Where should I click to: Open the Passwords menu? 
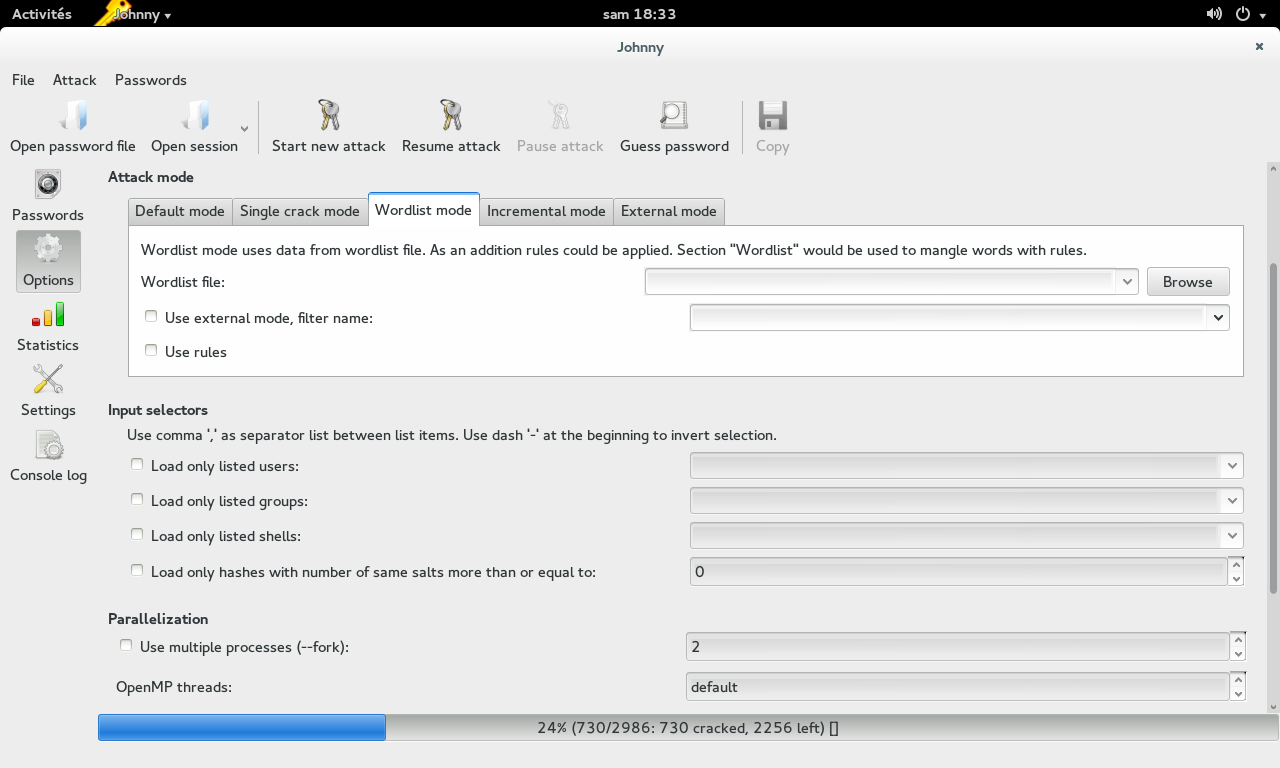151,80
